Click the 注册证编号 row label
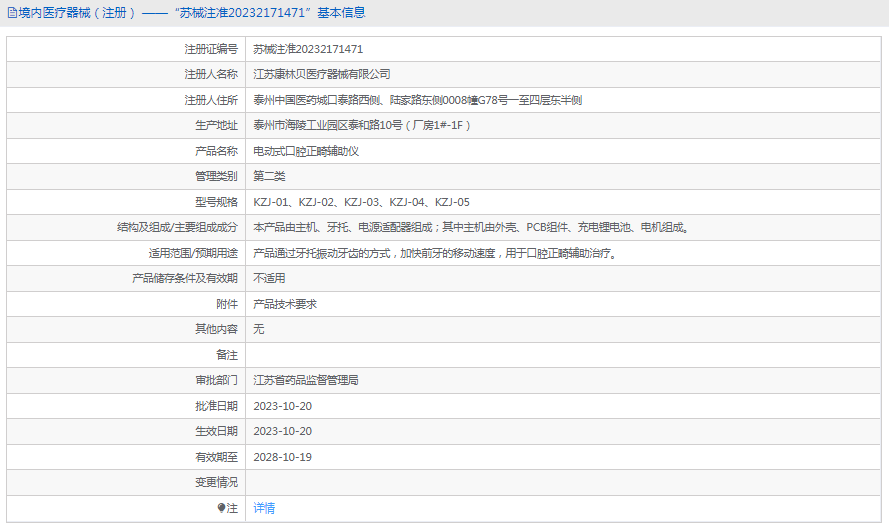889x529 pixels. (211, 49)
